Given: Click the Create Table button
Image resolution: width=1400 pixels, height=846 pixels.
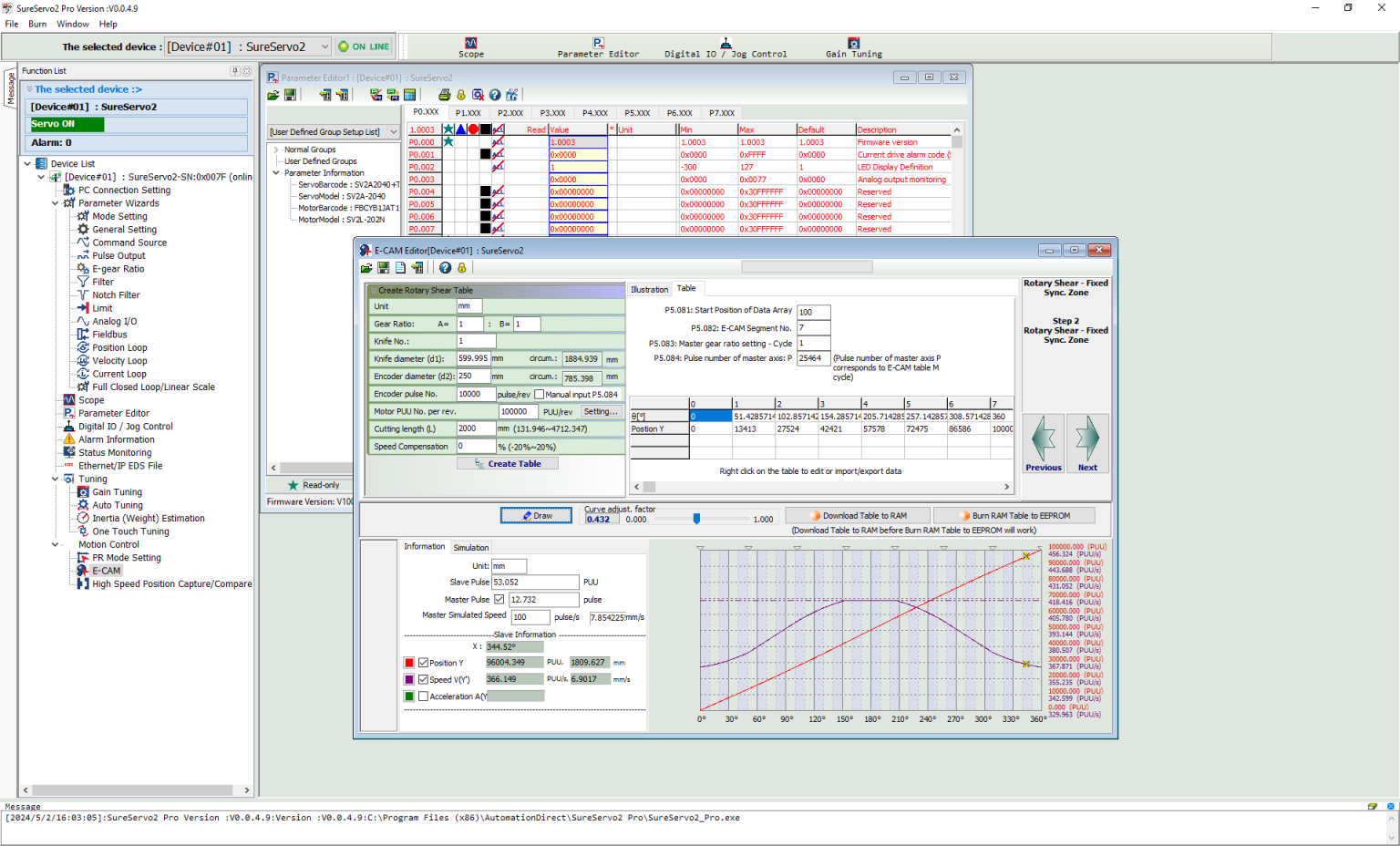Looking at the screenshot, I should coord(508,464).
